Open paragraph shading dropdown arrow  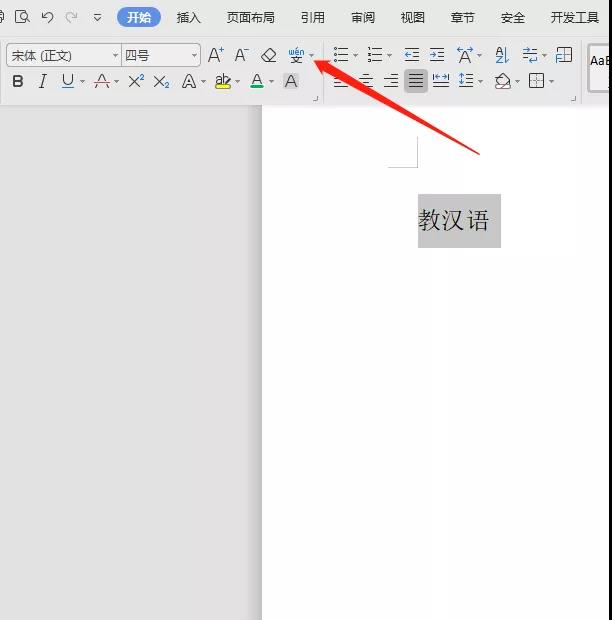[x=518, y=81]
